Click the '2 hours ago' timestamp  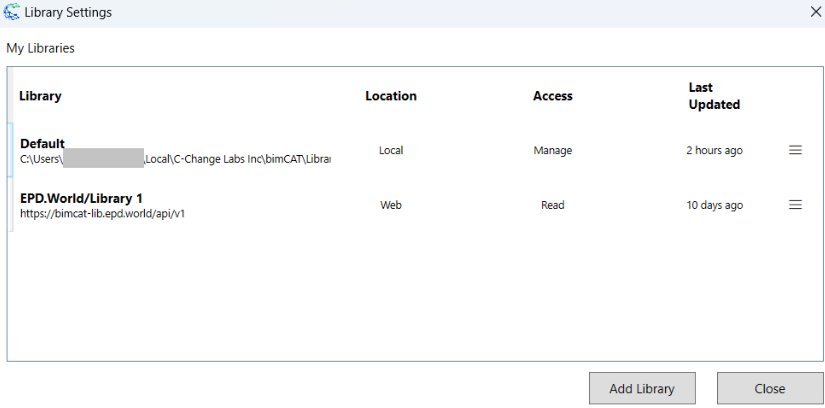714,150
